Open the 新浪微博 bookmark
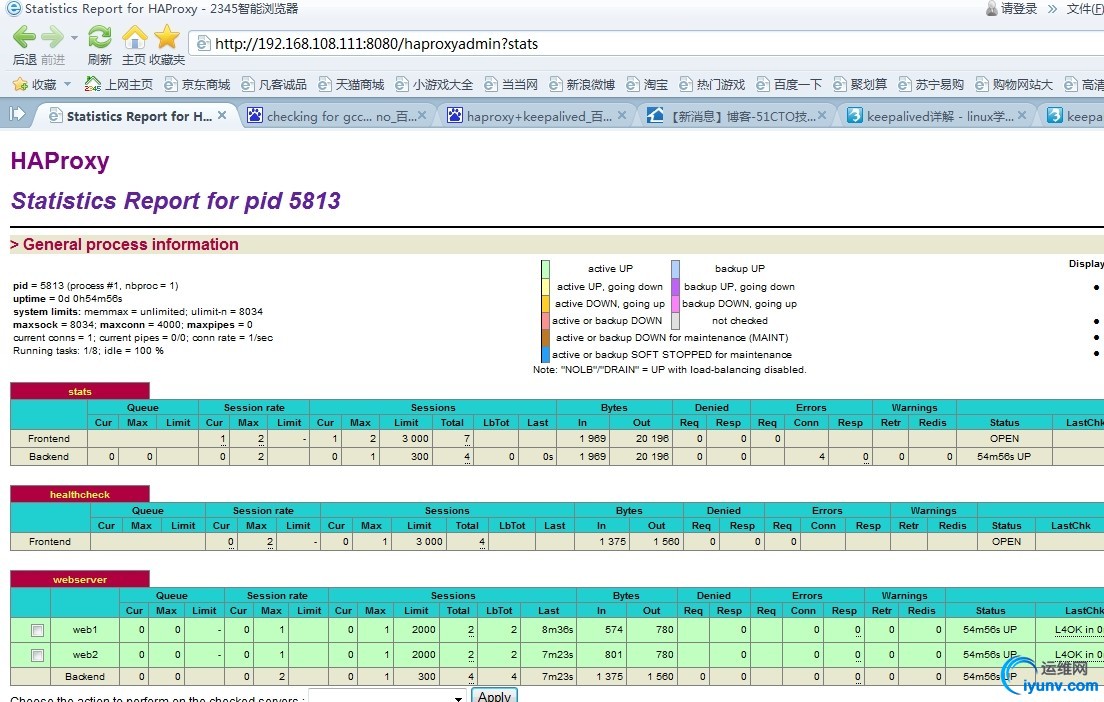The height and width of the screenshot is (702, 1104). click(582, 84)
